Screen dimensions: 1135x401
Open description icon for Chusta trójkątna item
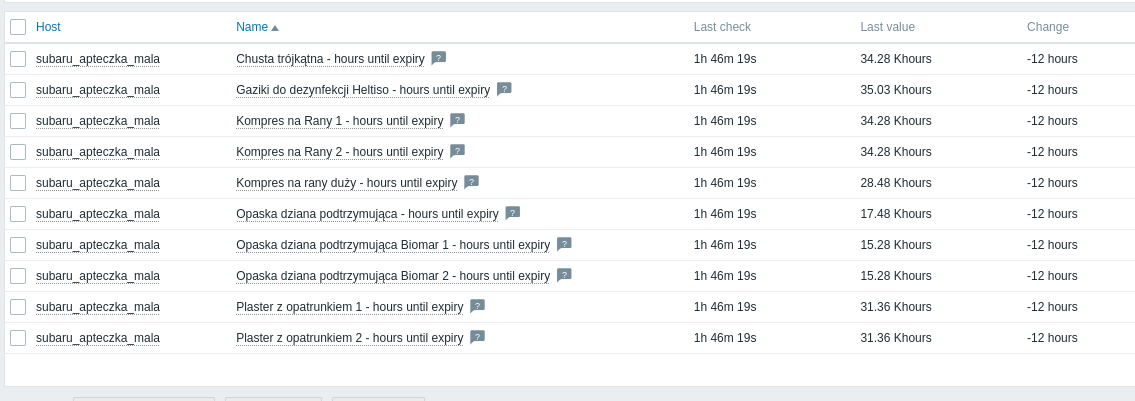(x=438, y=58)
